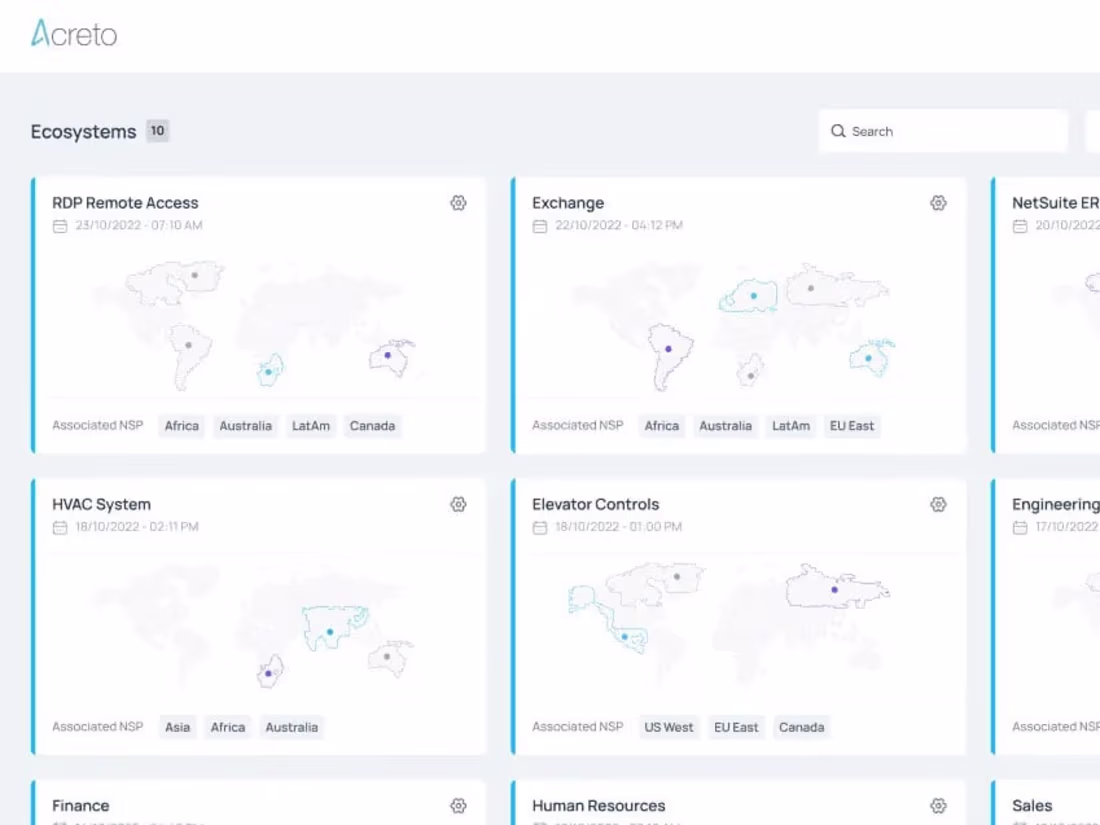Select Africa tag on Exchange card

click(x=662, y=426)
